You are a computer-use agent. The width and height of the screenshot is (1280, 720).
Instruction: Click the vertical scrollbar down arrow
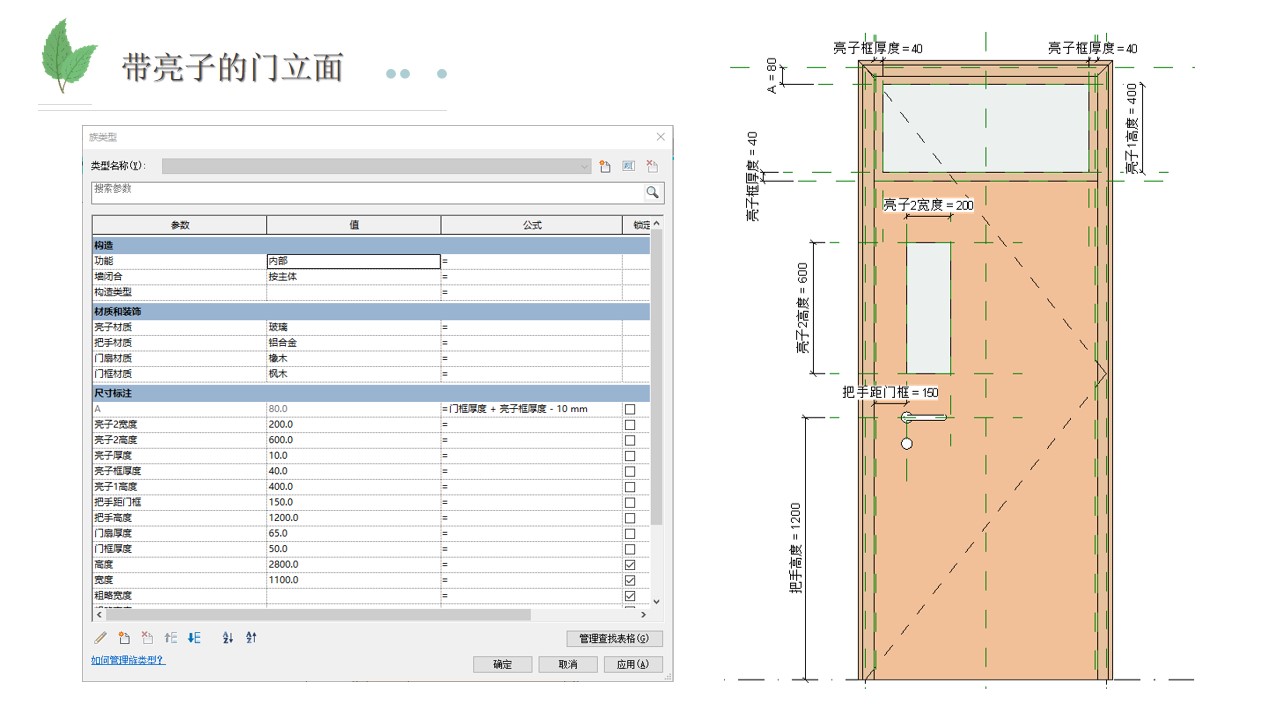(x=657, y=601)
